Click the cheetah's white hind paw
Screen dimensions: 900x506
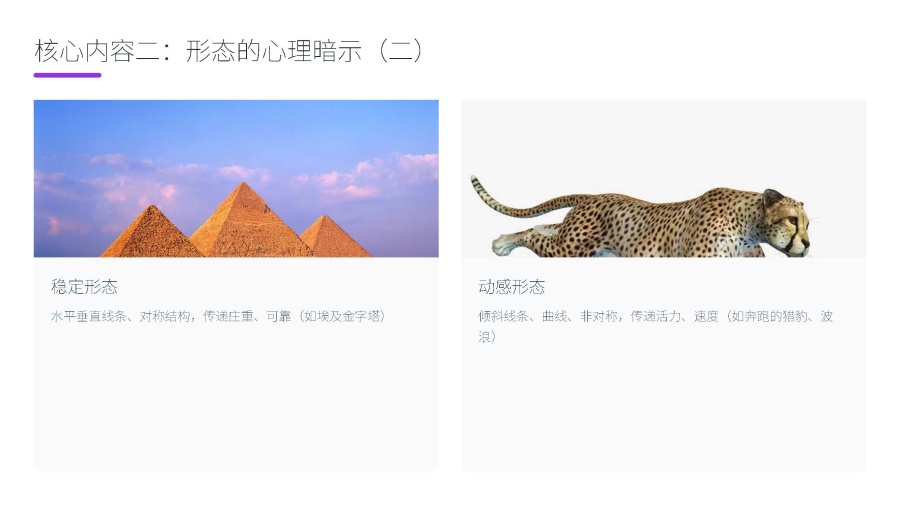click(x=506, y=245)
